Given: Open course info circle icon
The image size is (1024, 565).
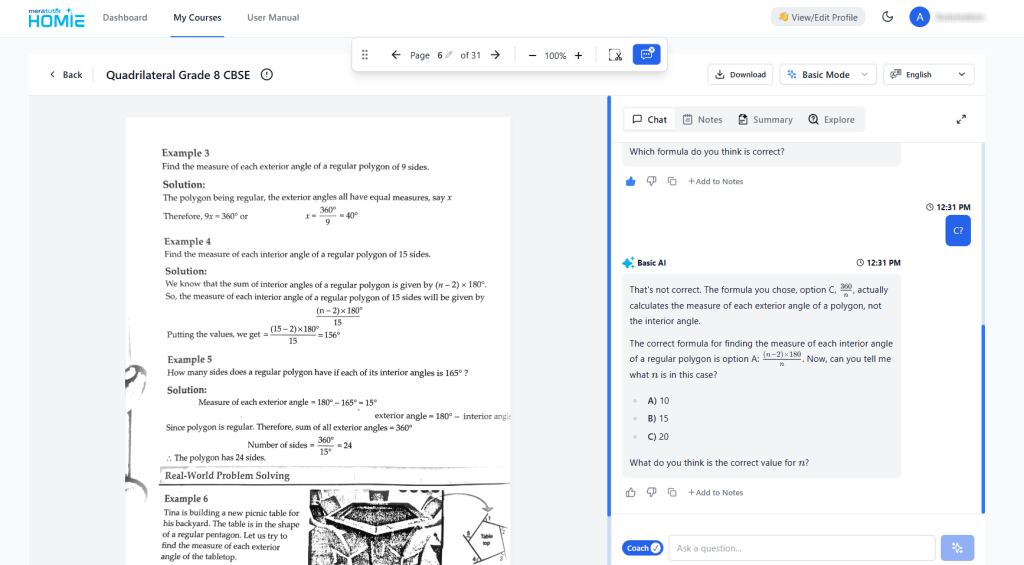Looking at the screenshot, I should click(266, 74).
